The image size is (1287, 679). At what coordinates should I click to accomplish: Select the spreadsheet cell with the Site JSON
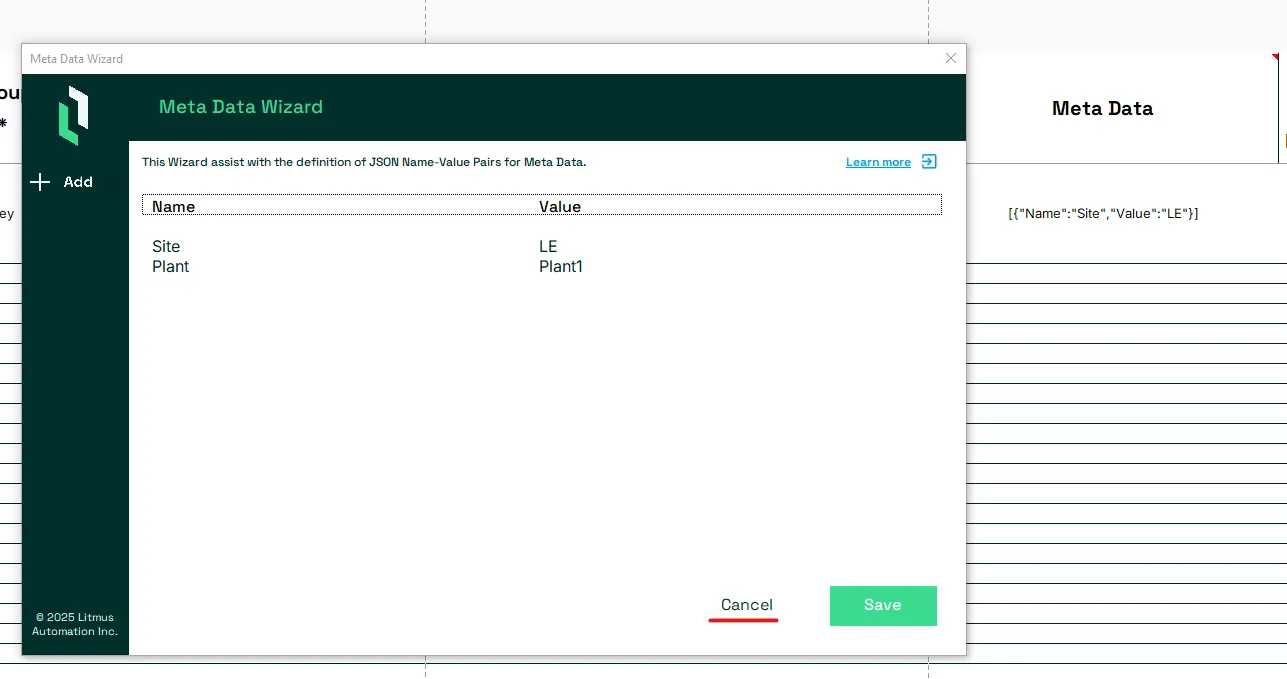[x=1103, y=213]
